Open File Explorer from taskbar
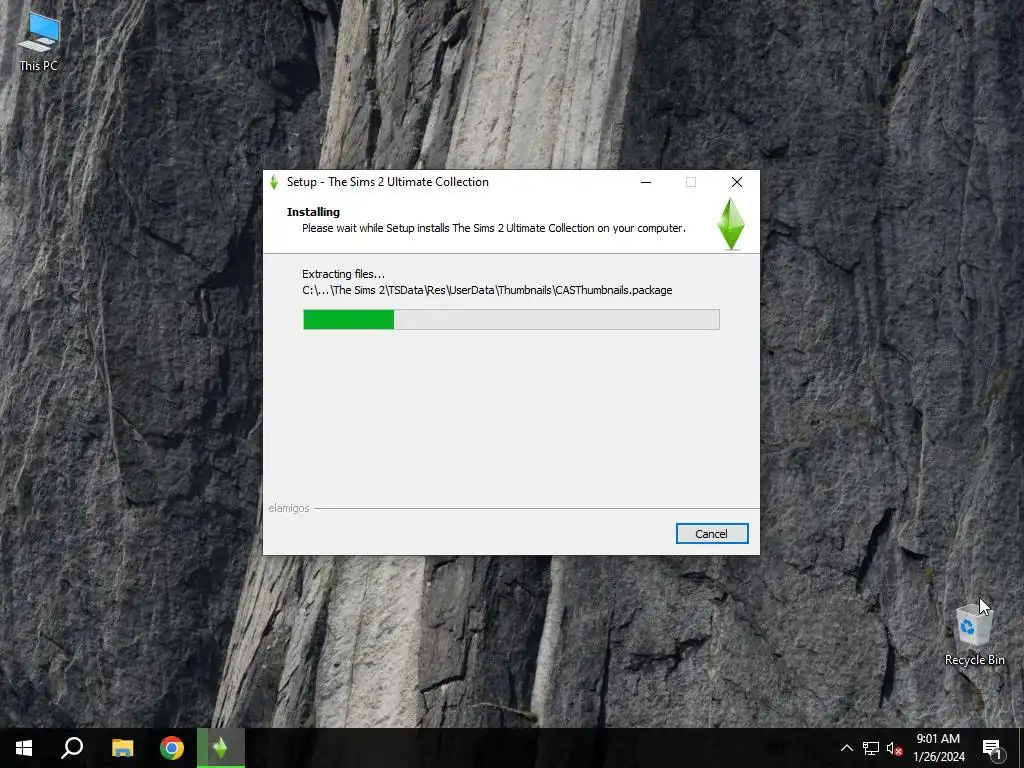 [122, 748]
